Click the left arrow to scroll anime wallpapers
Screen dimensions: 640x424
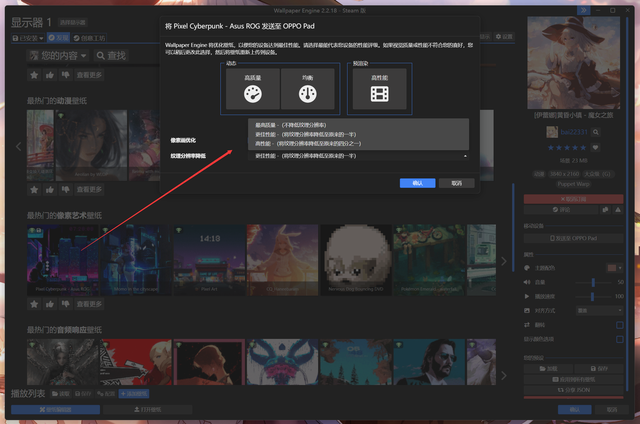(18, 146)
